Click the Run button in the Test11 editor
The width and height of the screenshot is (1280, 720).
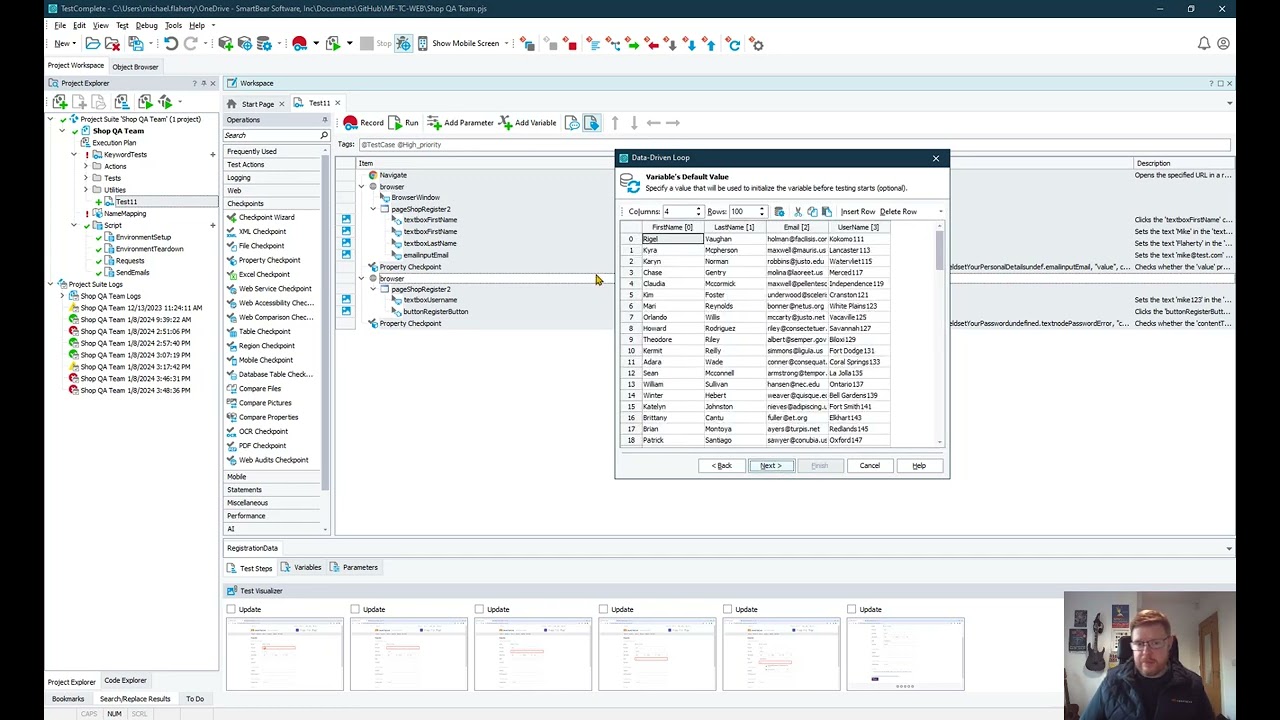[404, 123]
